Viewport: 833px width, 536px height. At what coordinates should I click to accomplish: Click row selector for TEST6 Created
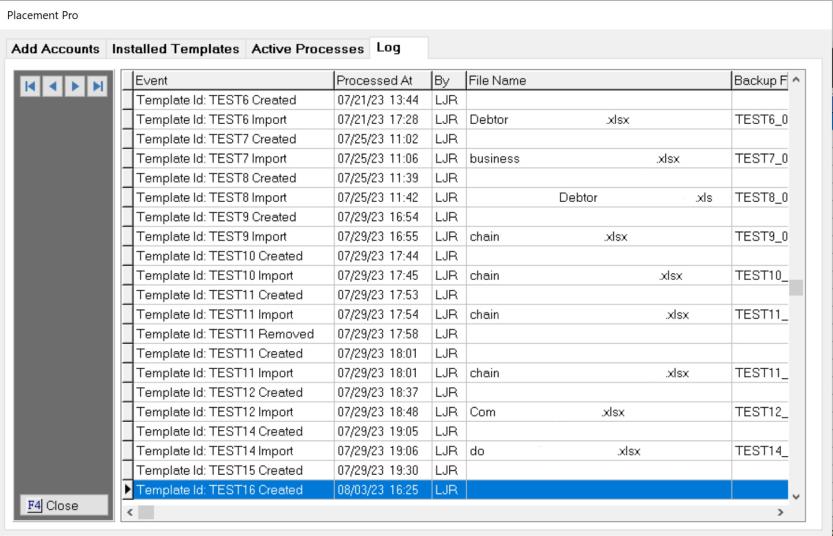pyautogui.click(x=127, y=100)
